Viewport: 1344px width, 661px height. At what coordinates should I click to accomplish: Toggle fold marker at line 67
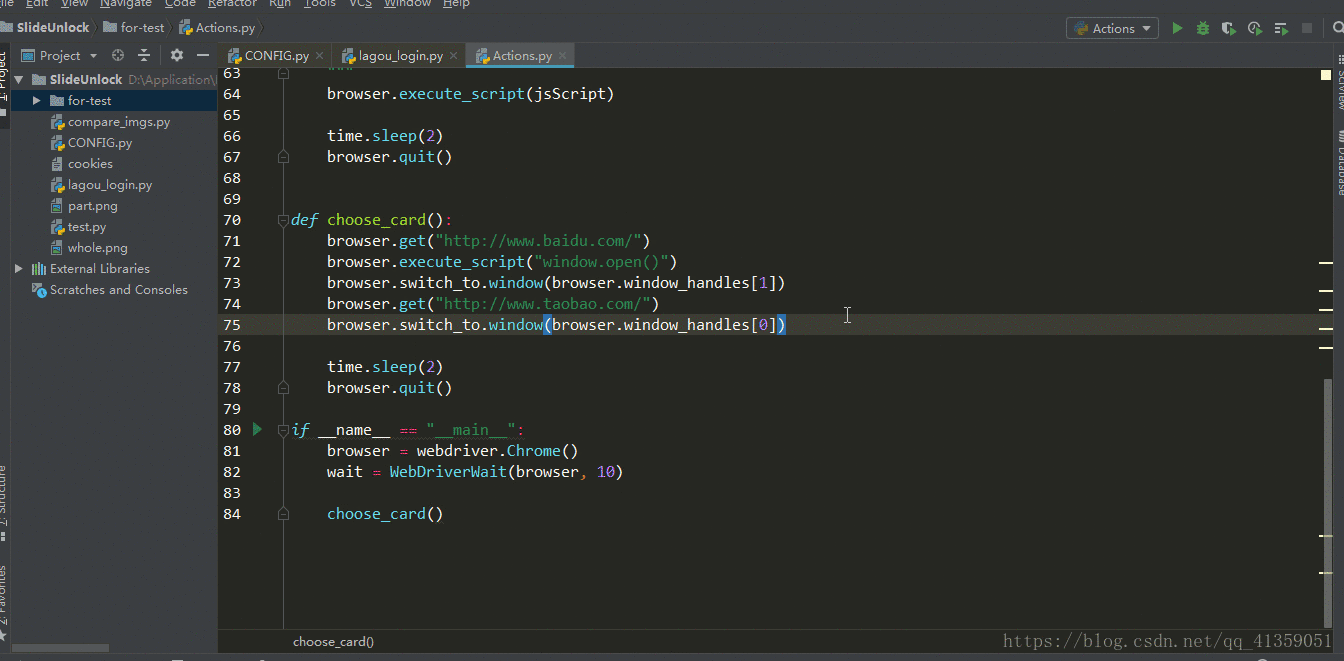[283, 157]
